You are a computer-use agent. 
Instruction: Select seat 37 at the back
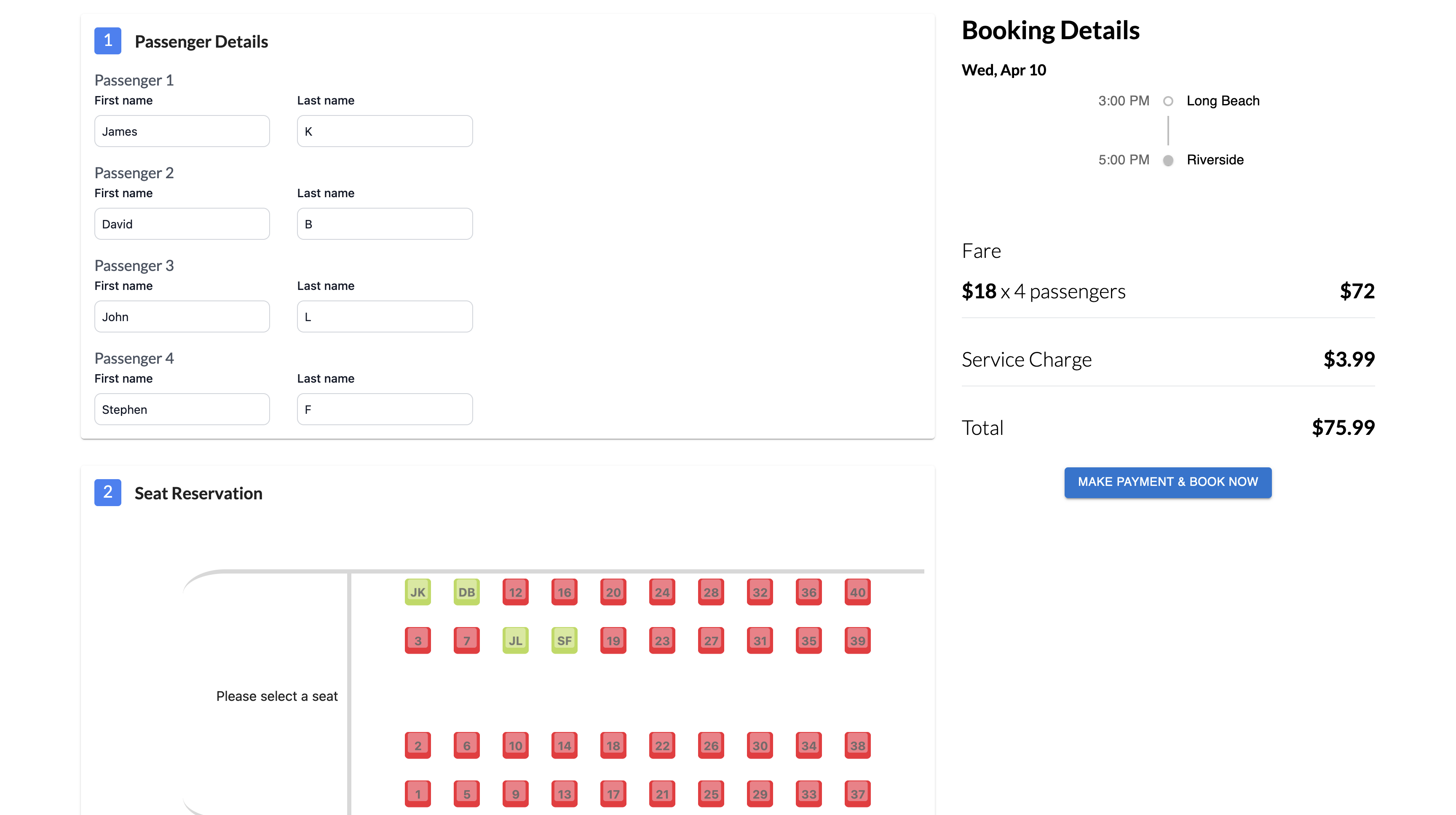click(x=857, y=794)
